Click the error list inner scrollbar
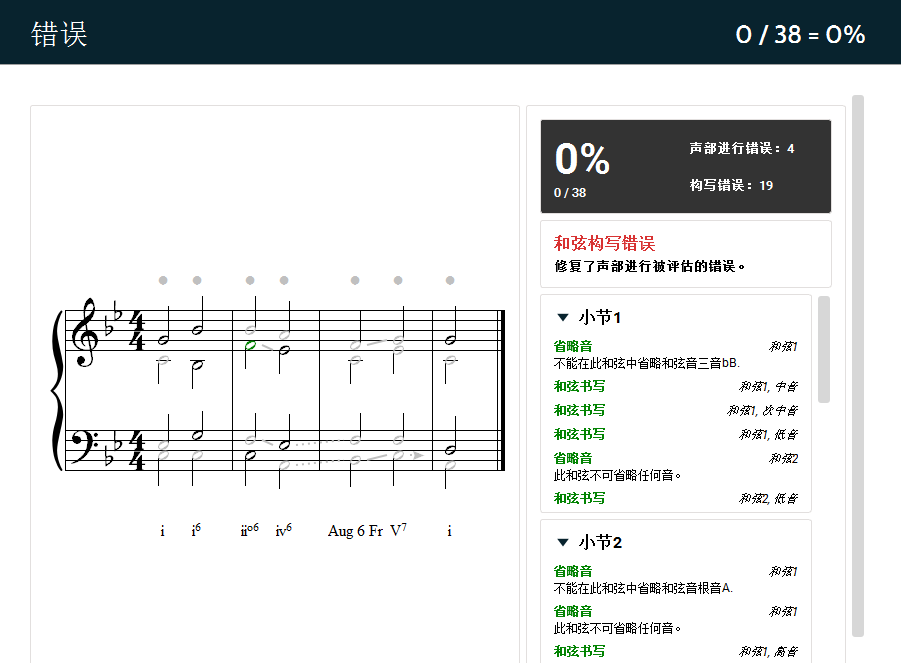This screenshot has height=663, width=901. point(823,349)
